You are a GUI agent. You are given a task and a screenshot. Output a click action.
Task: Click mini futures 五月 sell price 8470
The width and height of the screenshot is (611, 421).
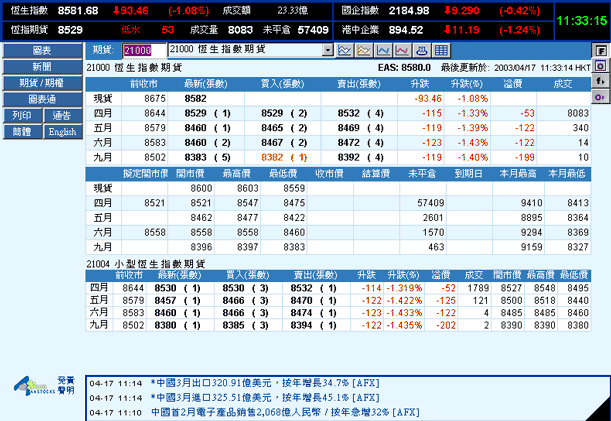tap(301, 301)
